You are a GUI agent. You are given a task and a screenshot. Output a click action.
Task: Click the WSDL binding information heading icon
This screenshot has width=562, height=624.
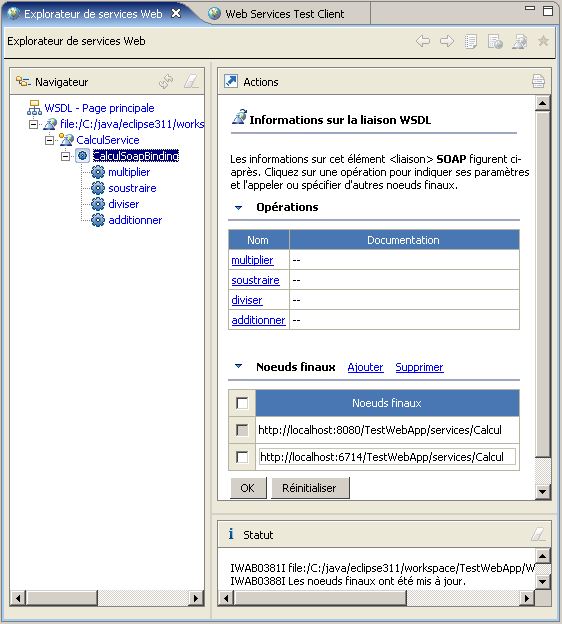(239, 117)
